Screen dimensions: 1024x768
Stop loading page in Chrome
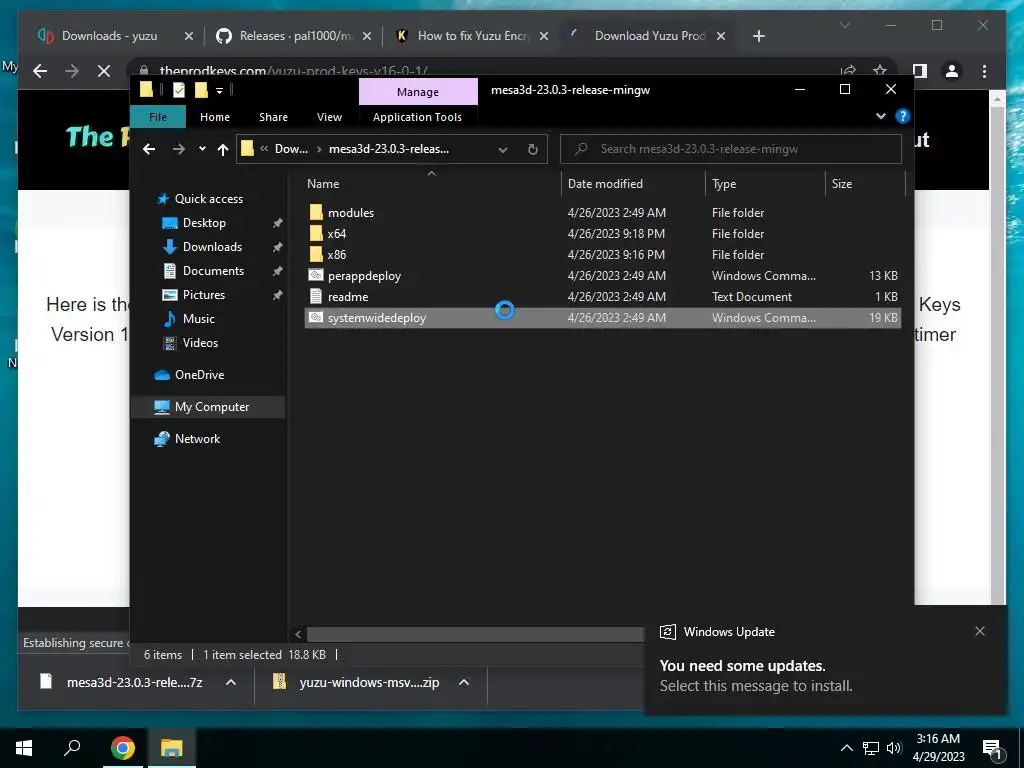(104, 71)
